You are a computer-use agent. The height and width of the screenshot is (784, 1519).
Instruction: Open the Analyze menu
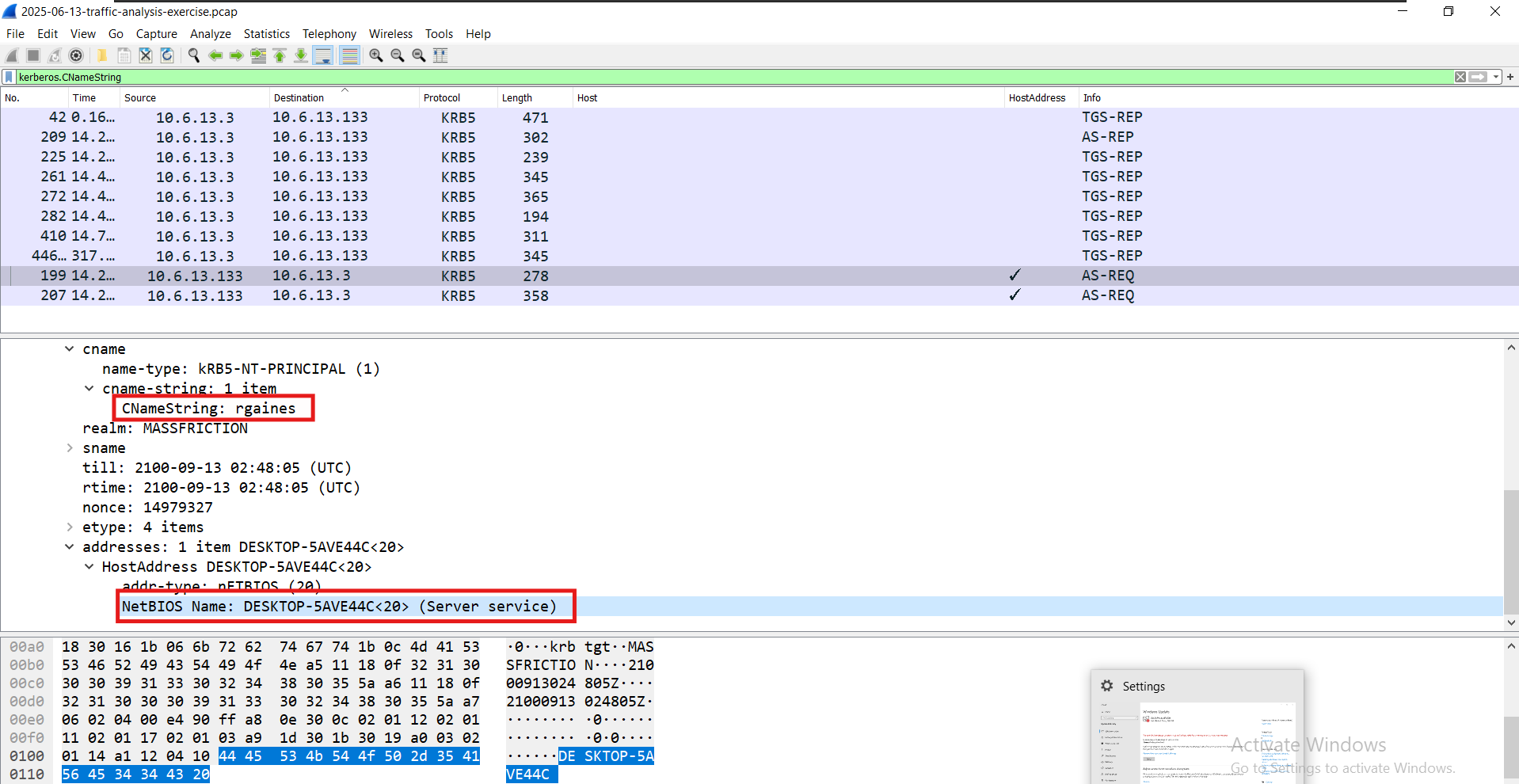(x=210, y=34)
